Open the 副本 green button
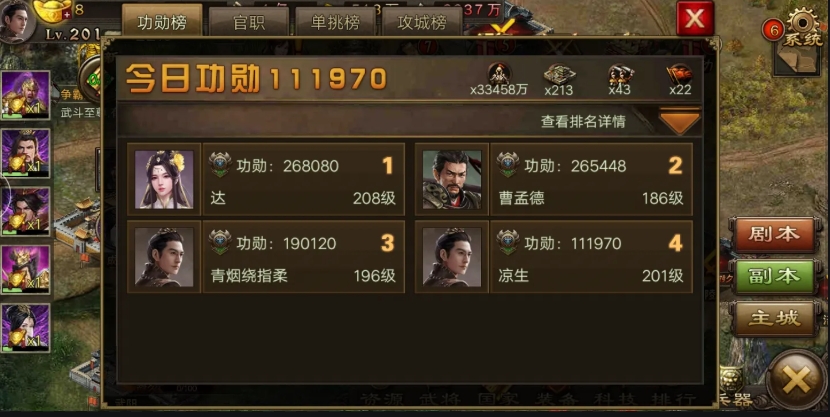This screenshot has height=417, width=830. tap(773, 276)
